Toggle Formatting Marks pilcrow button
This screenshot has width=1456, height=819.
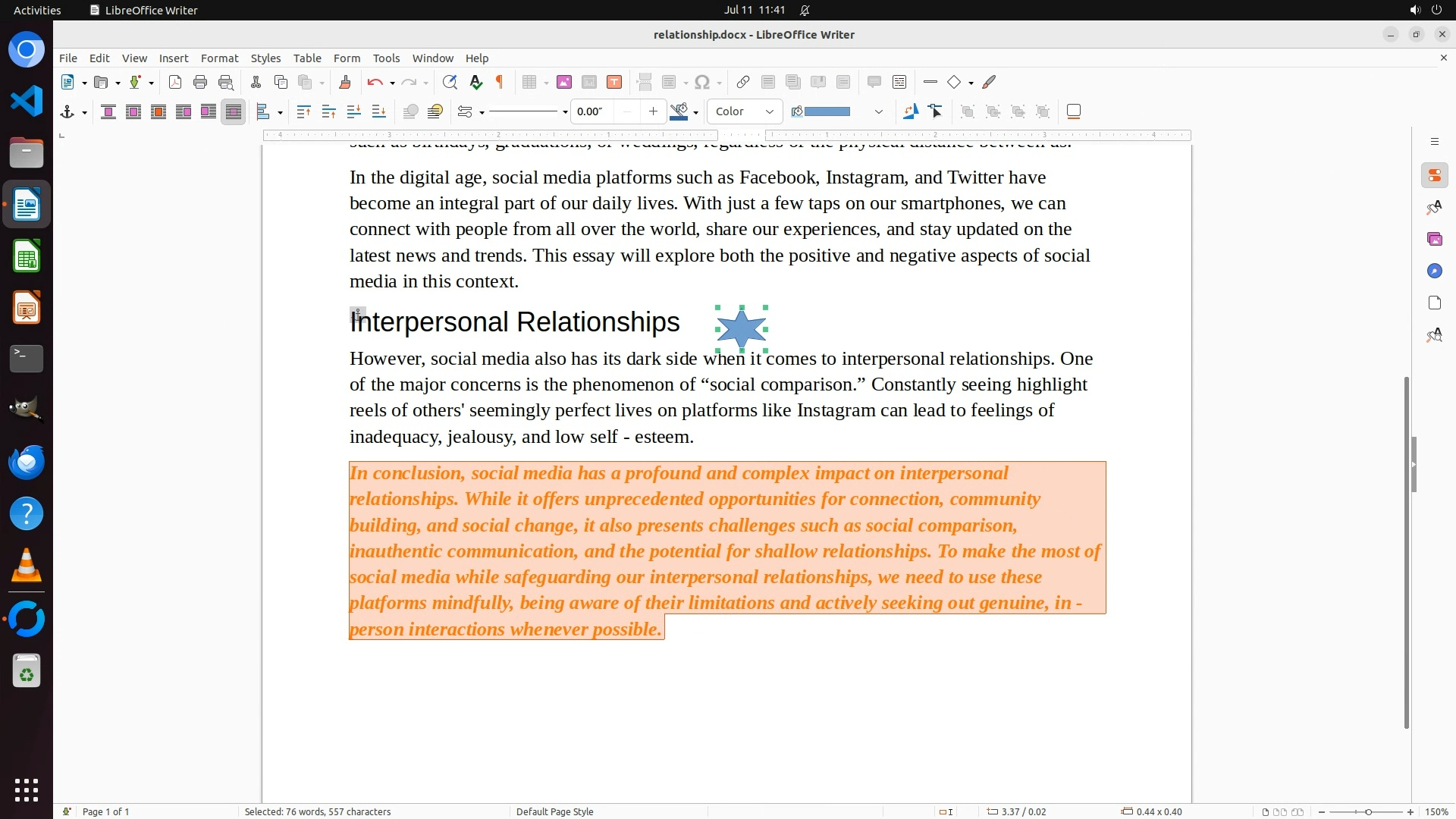(500, 82)
